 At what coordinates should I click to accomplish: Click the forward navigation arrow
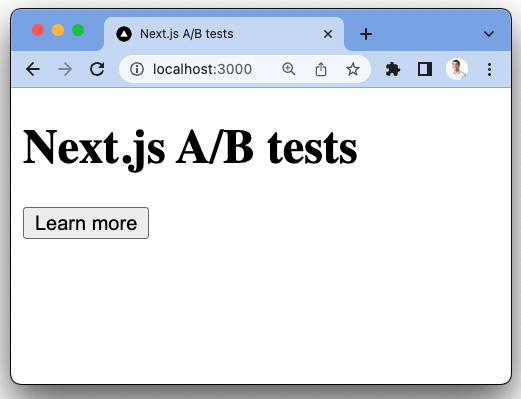pos(65,69)
